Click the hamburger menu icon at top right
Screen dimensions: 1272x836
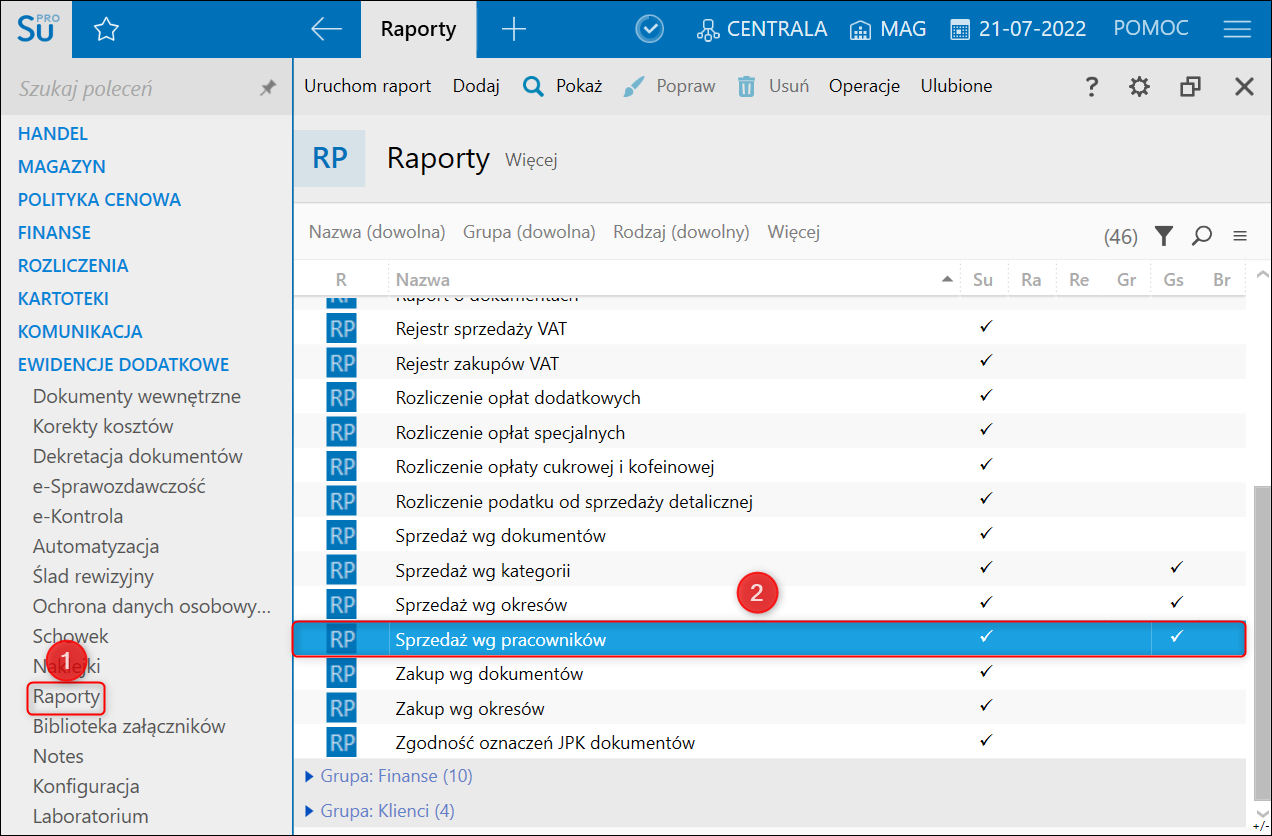(x=1237, y=29)
